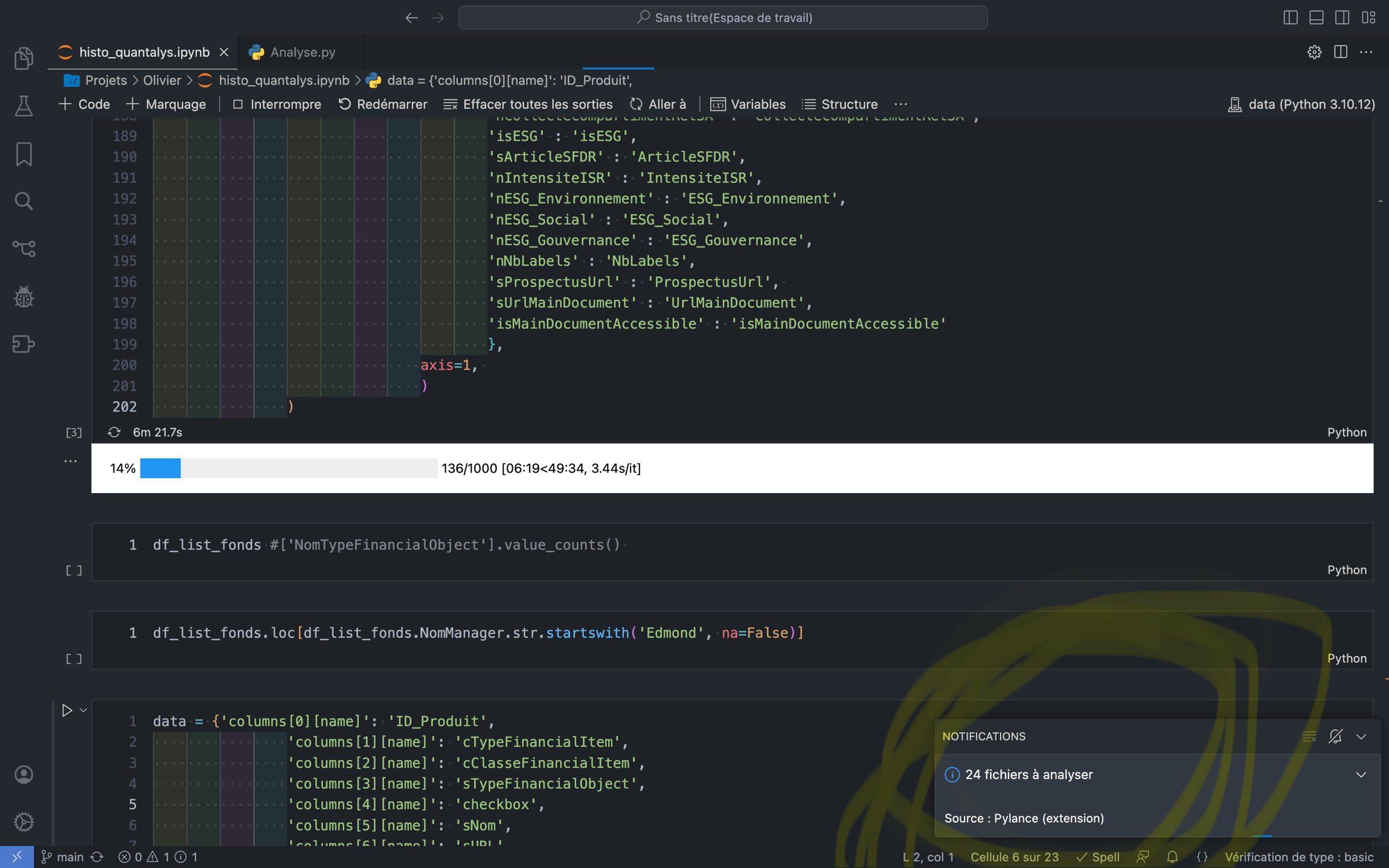Open the Accounts icon in the sidebar

pyautogui.click(x=23, y=774)
